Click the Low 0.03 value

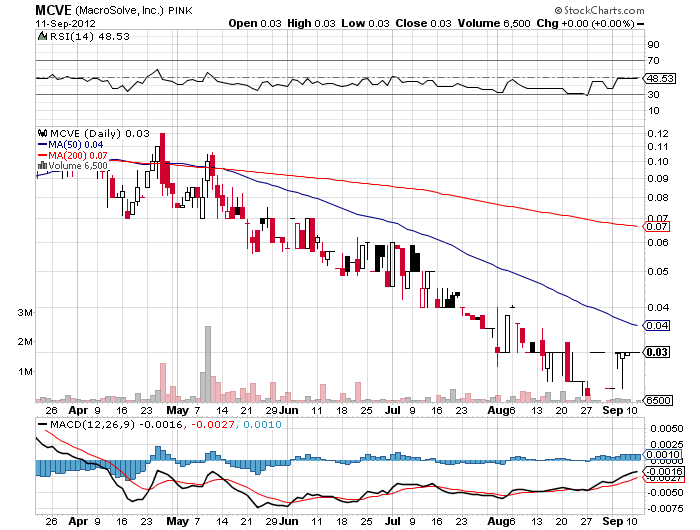pyautogui.click(x=366, y=23)
